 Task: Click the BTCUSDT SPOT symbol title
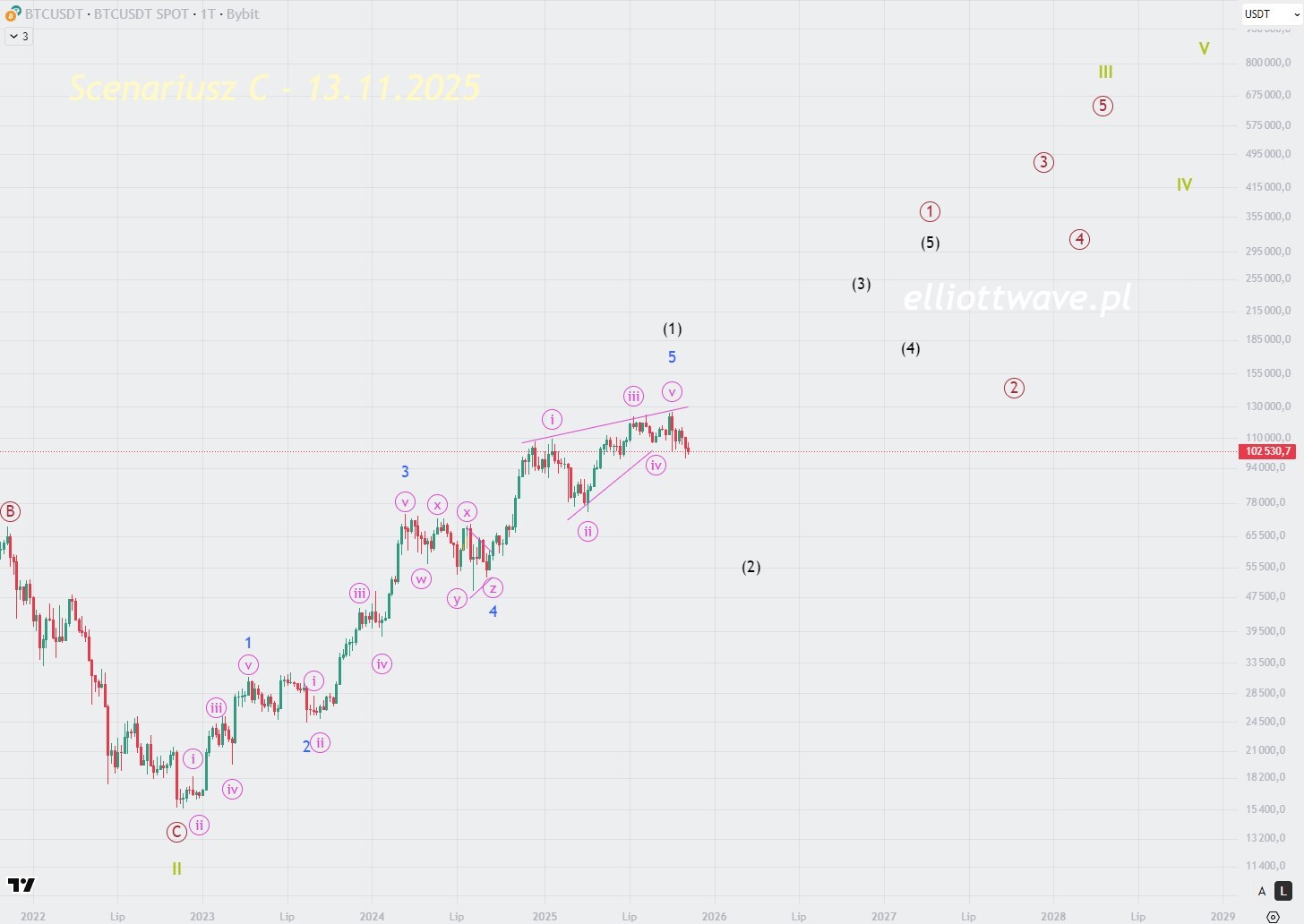142,13
